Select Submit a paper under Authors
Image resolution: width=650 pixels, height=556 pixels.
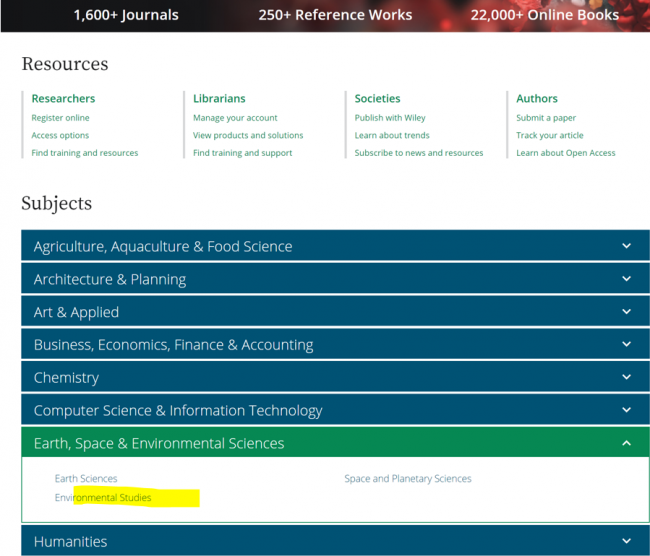click(546, 118)
